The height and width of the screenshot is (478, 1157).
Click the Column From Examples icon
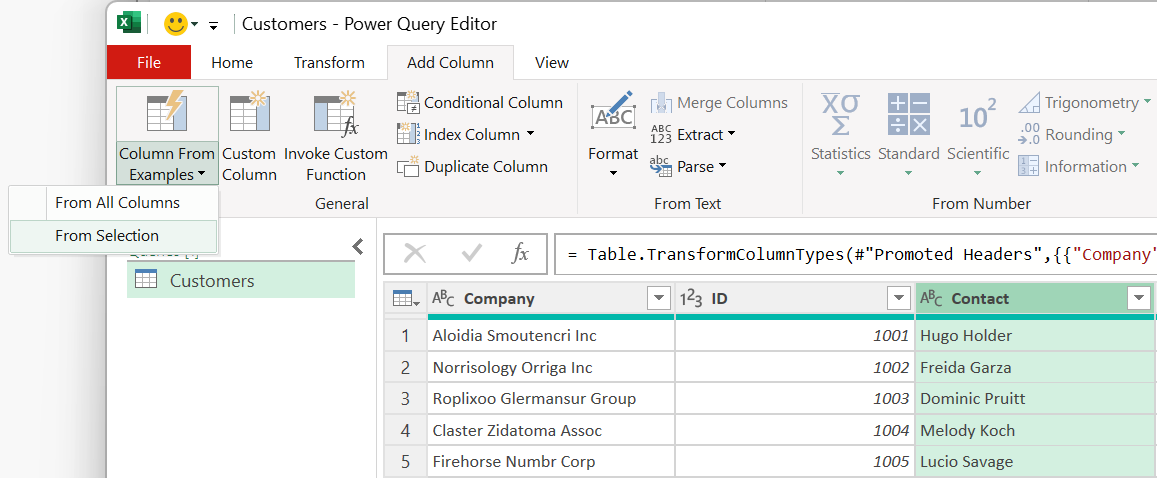(x=167, y=114)
